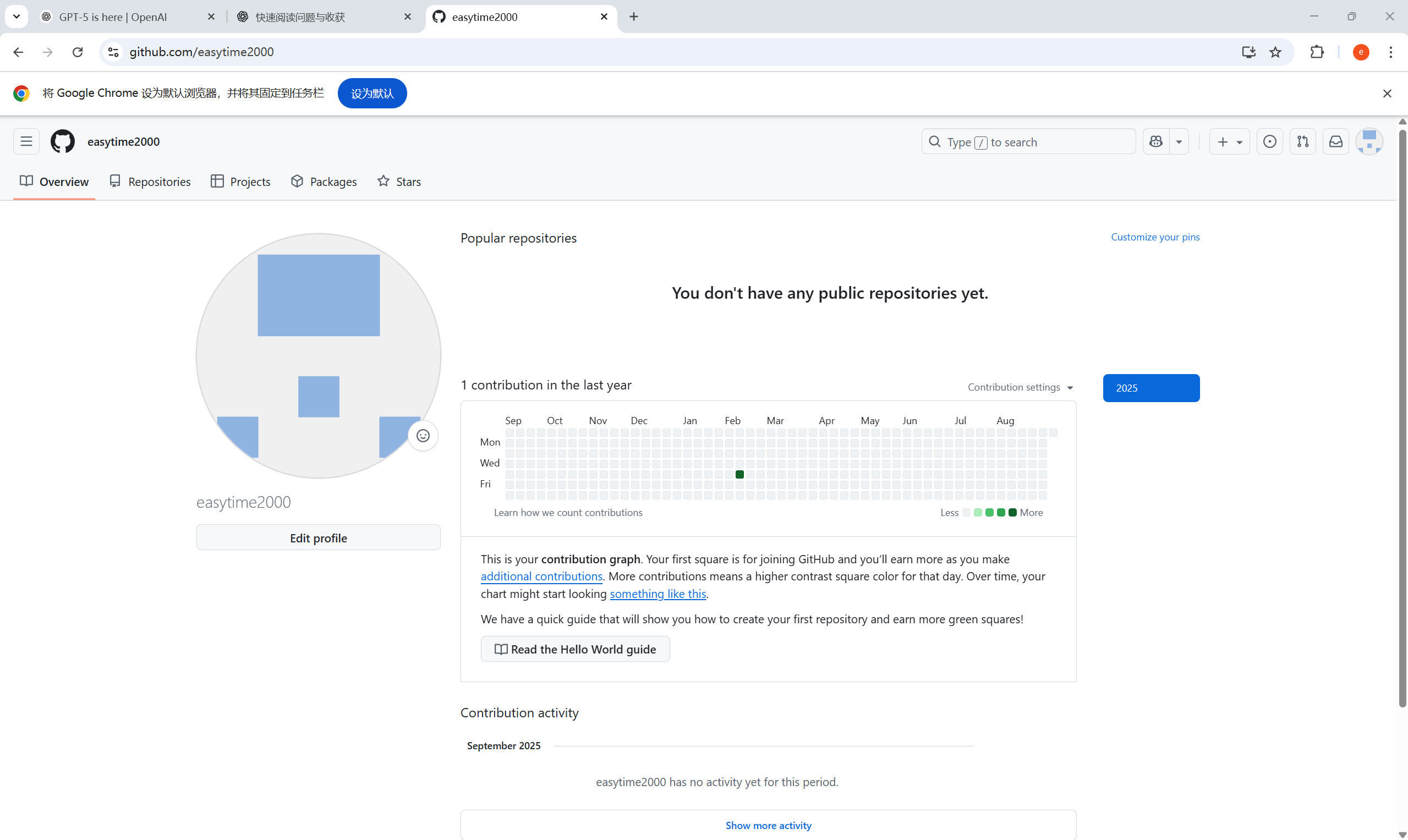Open the Pull requests icon
1408x840 pixels.
click(1303, 141)
